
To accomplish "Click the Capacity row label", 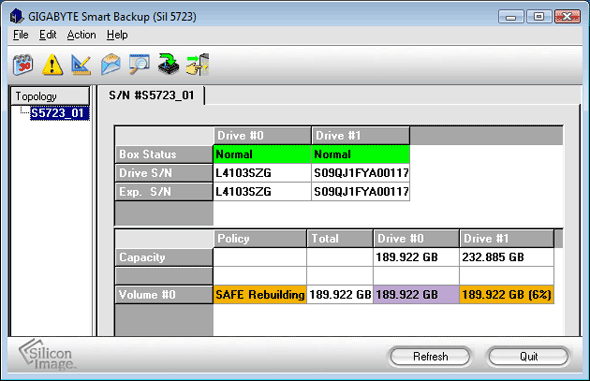I will pos(164,257).
